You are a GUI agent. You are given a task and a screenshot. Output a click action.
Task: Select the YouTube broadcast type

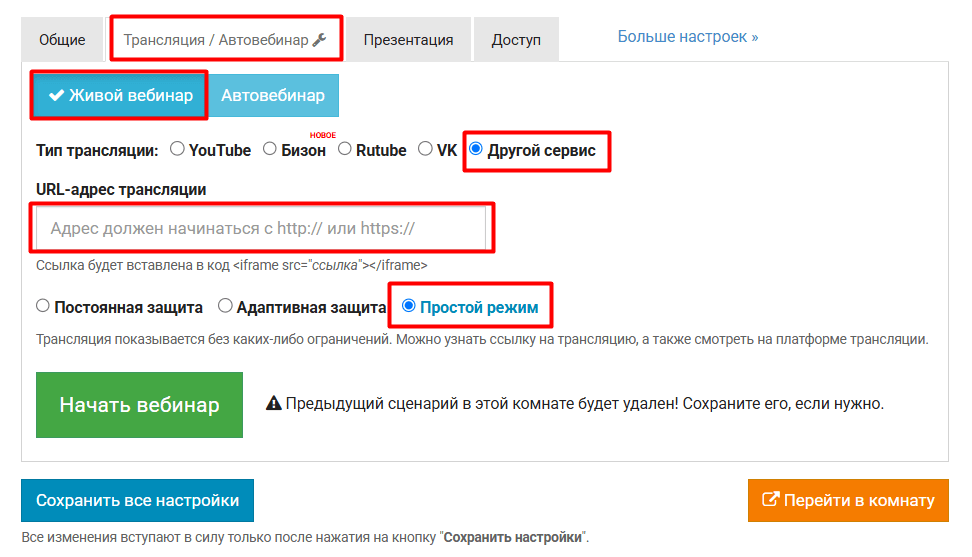(x=177, y=150)
